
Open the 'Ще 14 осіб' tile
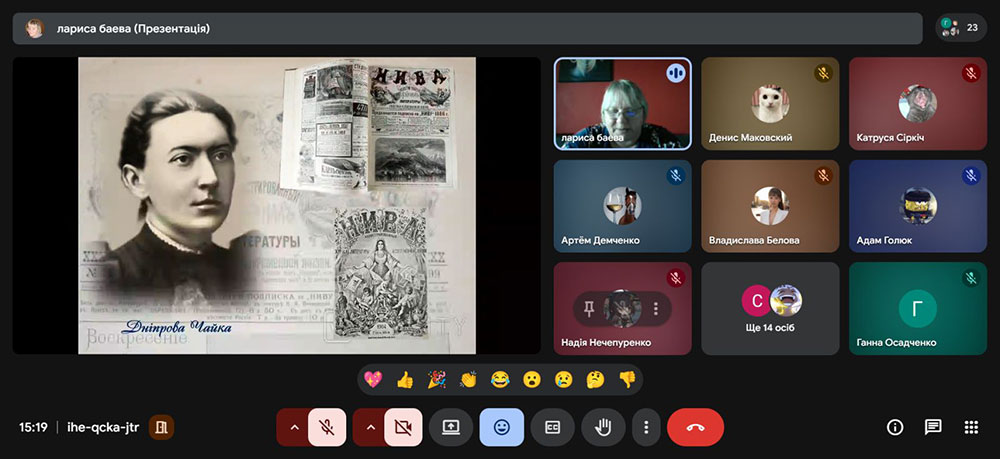[770, 309]
